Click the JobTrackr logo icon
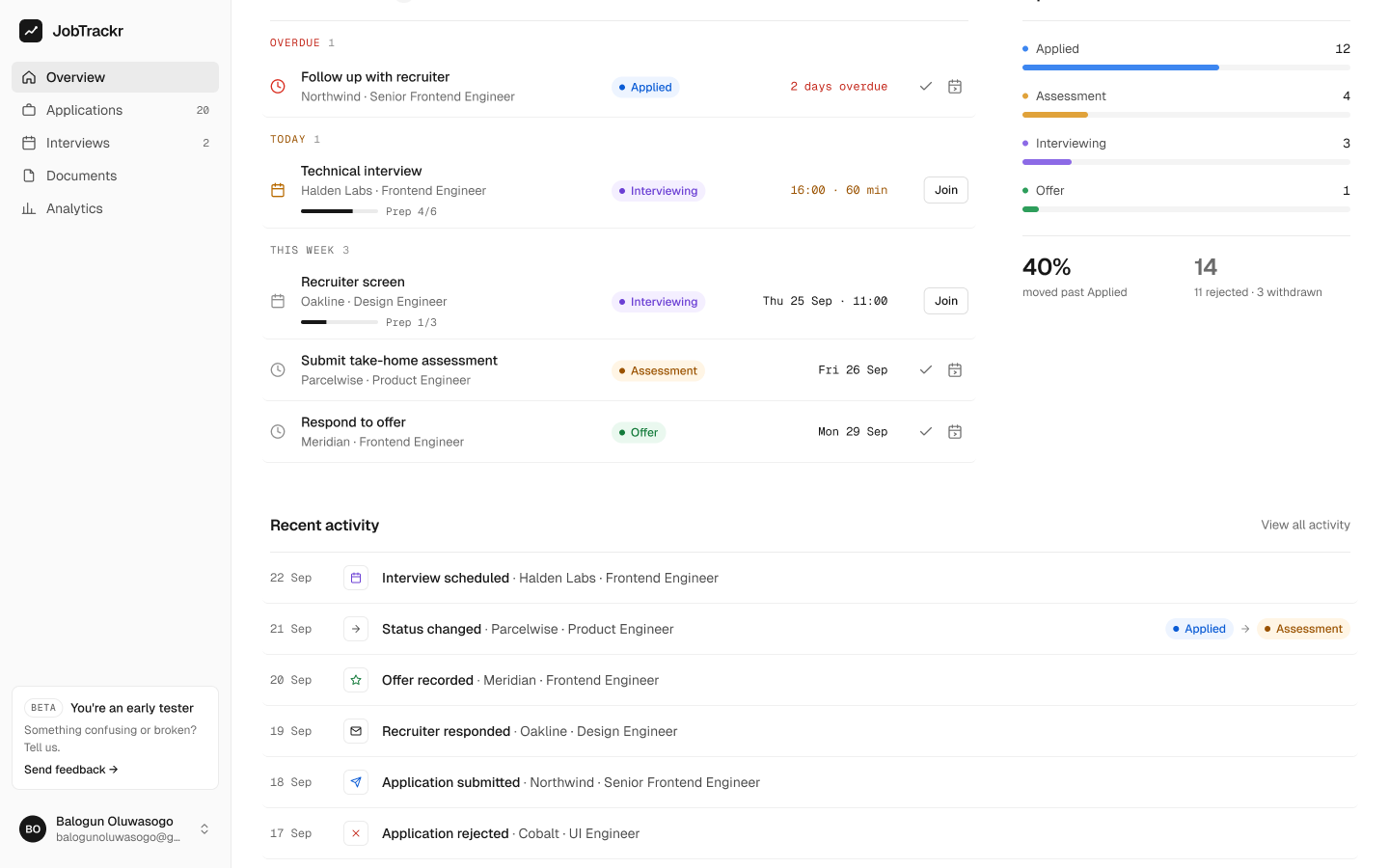 (31, 31)
